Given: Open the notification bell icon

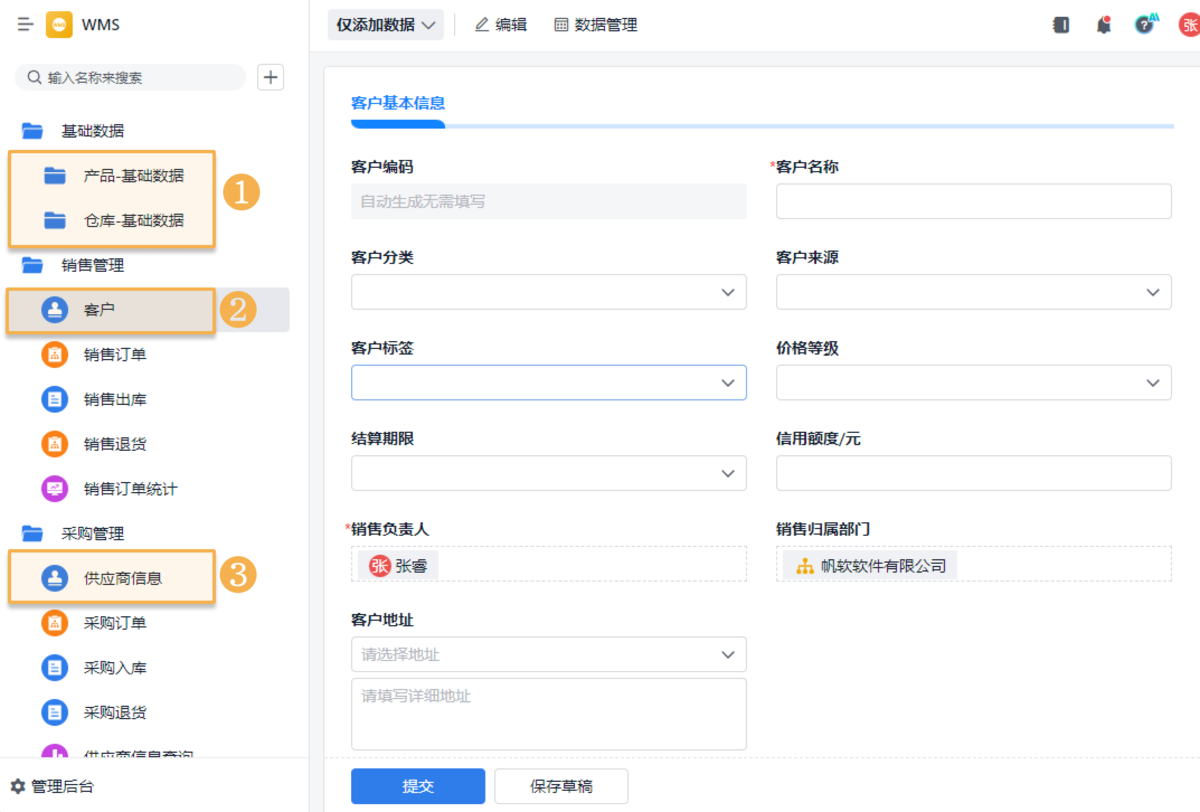Looking at the screenshot, I should pos(1104,25).
